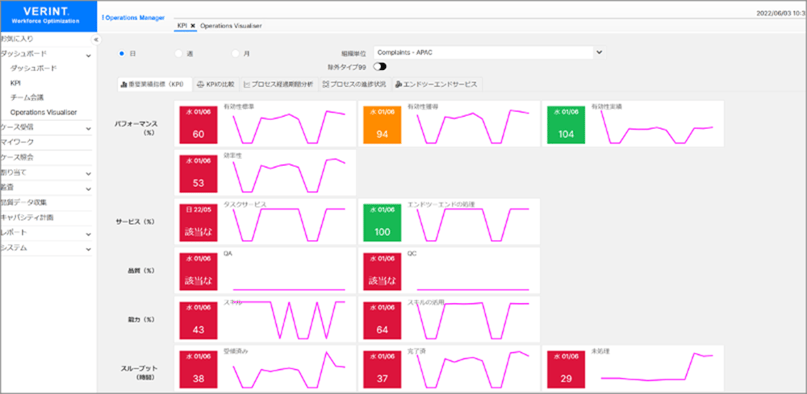Toggle the 除外タイプ99 switch
This screenshot has width=807, height=394.
click(380, 66)
